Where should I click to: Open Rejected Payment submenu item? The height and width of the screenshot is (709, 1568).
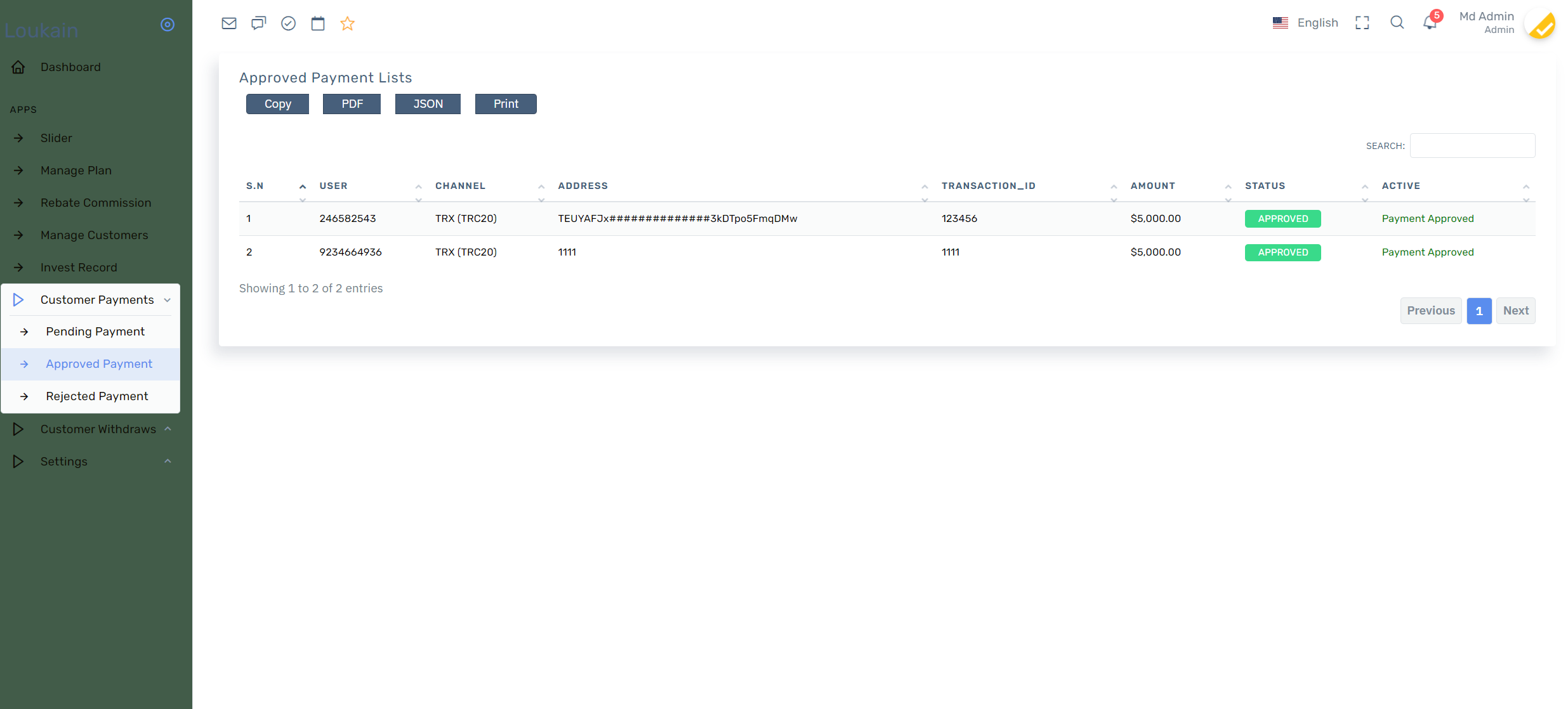coord(96,396)
